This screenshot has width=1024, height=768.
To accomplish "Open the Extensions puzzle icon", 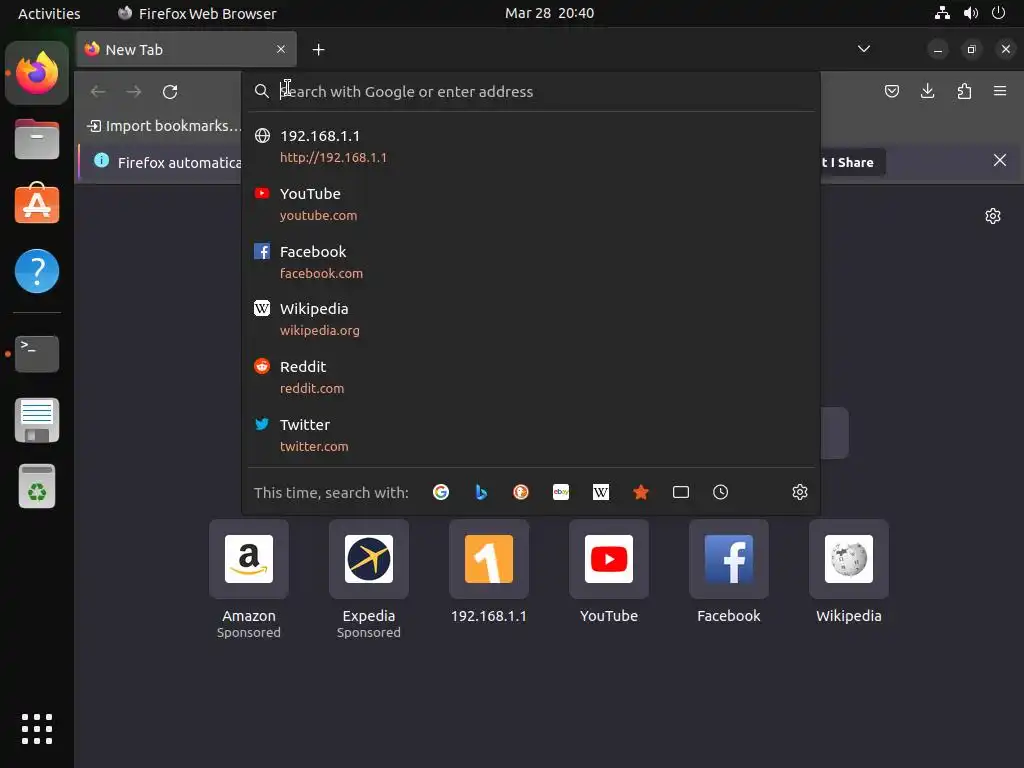I will pos(964,91).
